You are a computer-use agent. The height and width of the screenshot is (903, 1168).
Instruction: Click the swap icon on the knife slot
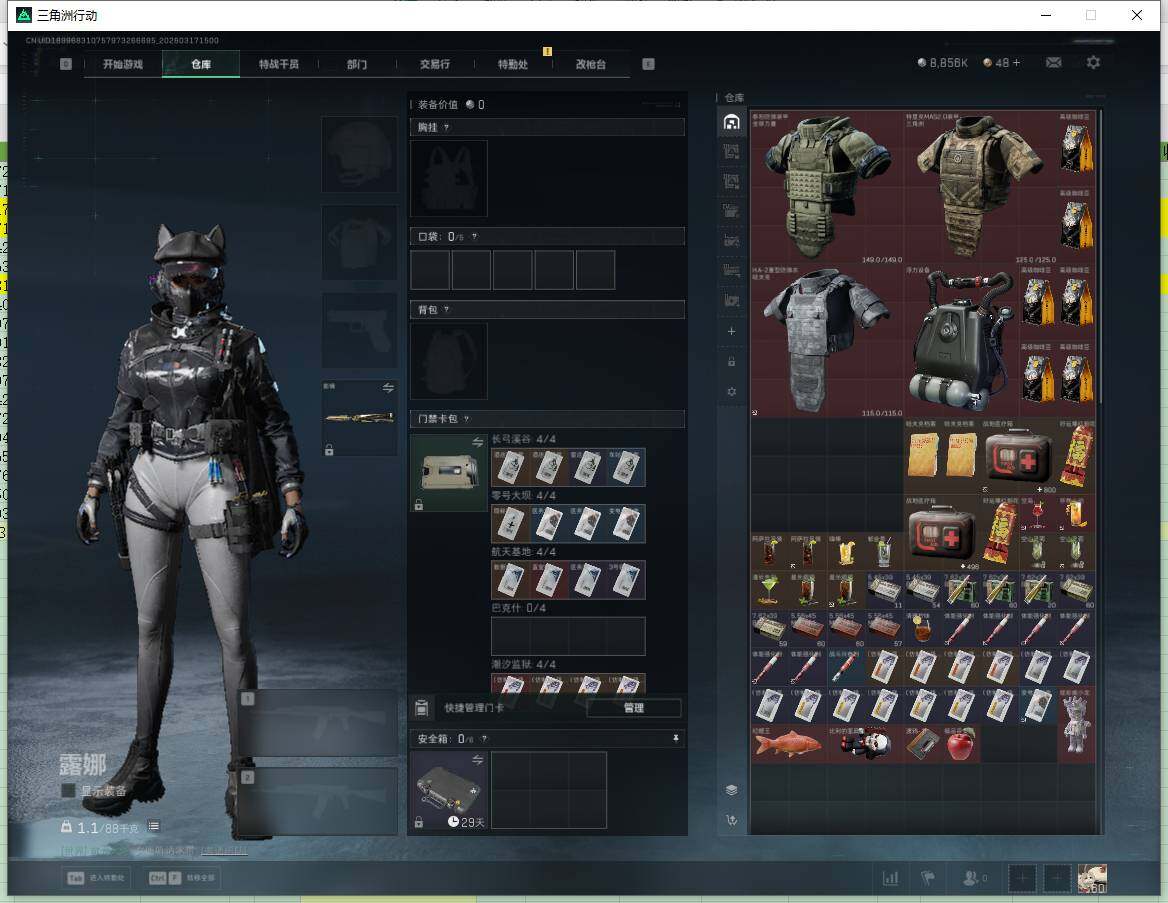pyautogui.click(x=388, y=387)
